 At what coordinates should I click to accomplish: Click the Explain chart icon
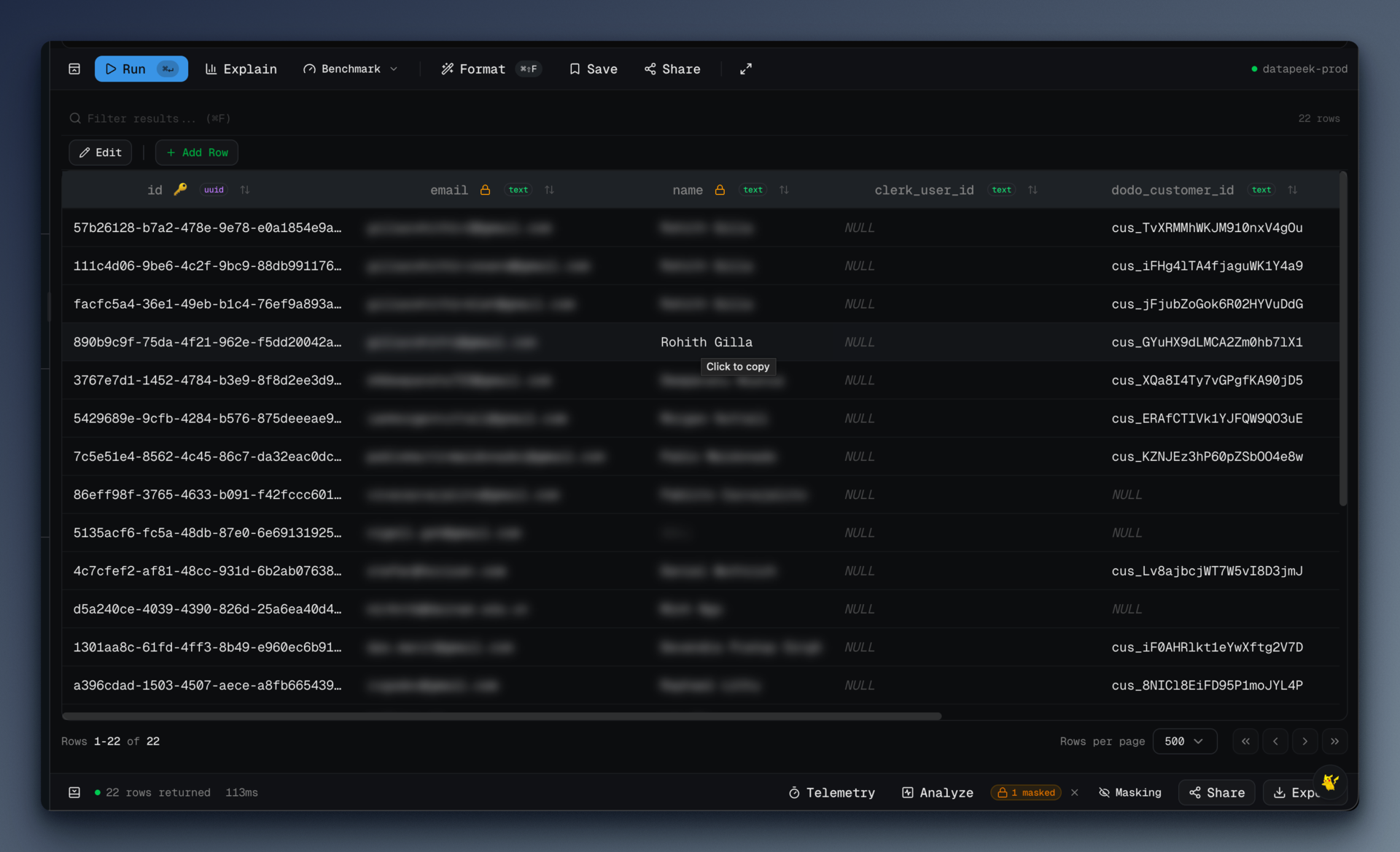click(212, 69)
